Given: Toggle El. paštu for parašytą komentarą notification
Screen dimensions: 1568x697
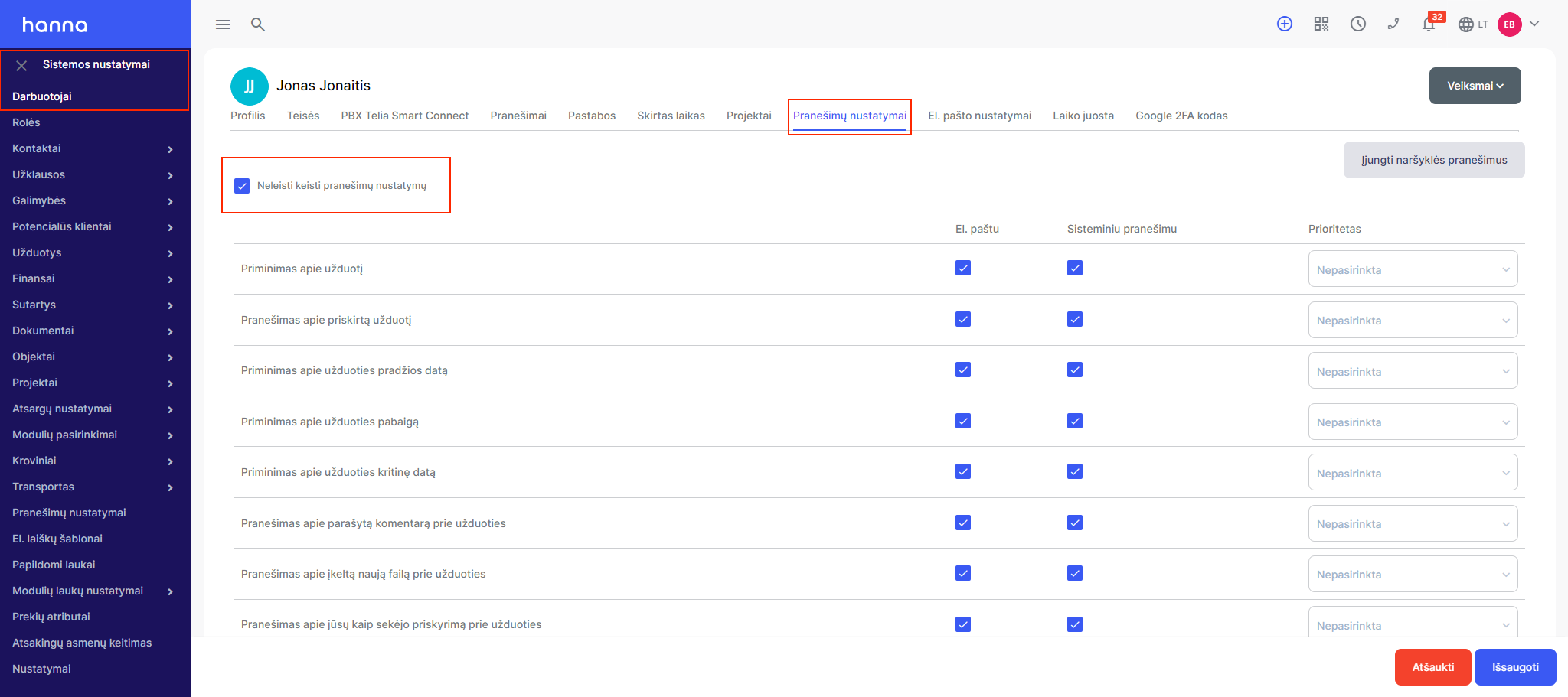Looking at the screenshot, I should point(963,523).
